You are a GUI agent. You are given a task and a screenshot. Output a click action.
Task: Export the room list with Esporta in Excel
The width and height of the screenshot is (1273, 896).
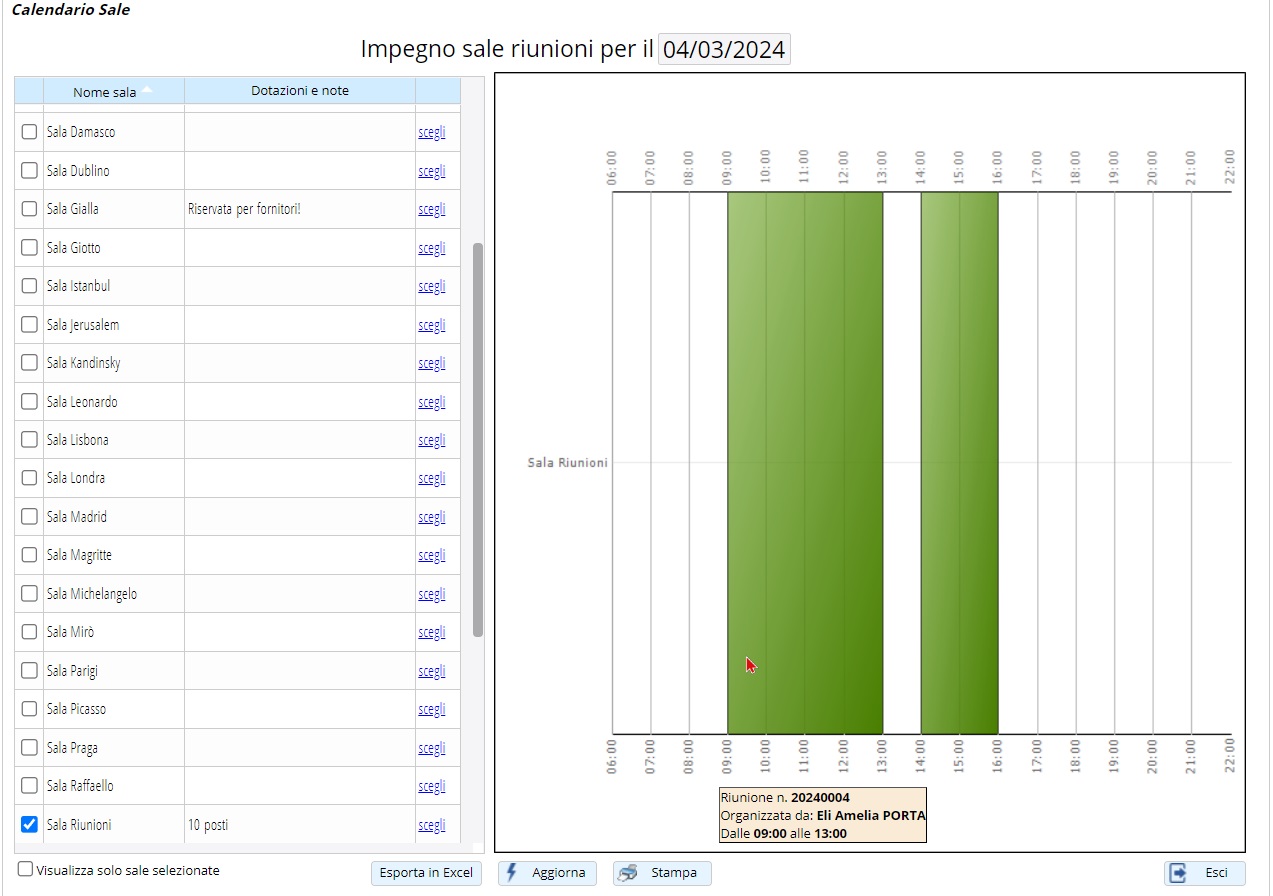(x=426, y=873)
